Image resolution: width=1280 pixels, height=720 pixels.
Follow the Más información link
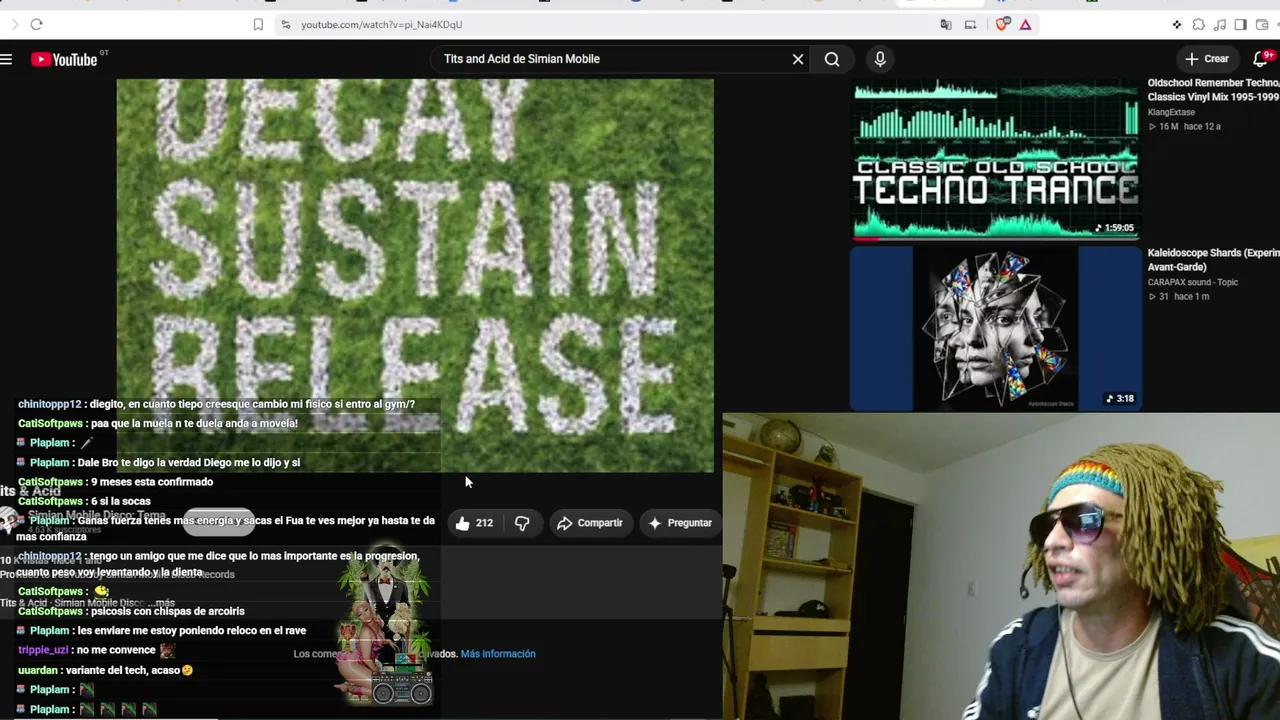(x=498, y=654)
